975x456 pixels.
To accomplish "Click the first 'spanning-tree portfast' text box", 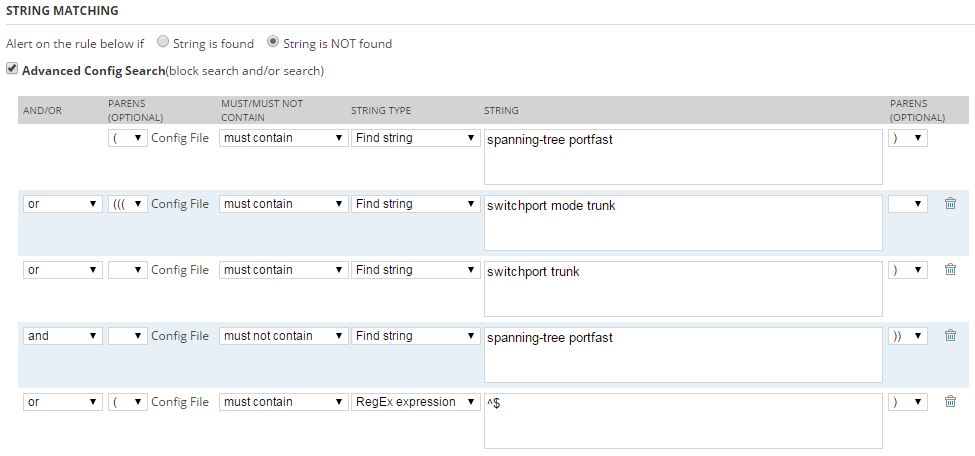I will tap(683, 156).
